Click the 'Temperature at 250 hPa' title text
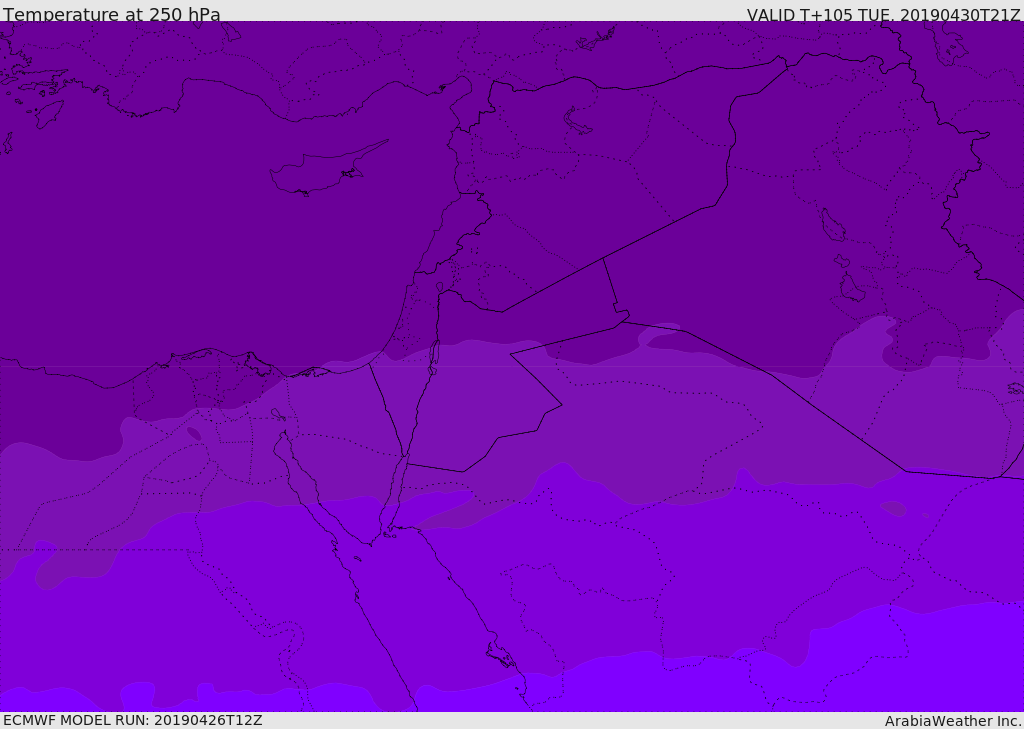The image size is (1024, 729). pos(112,14)
